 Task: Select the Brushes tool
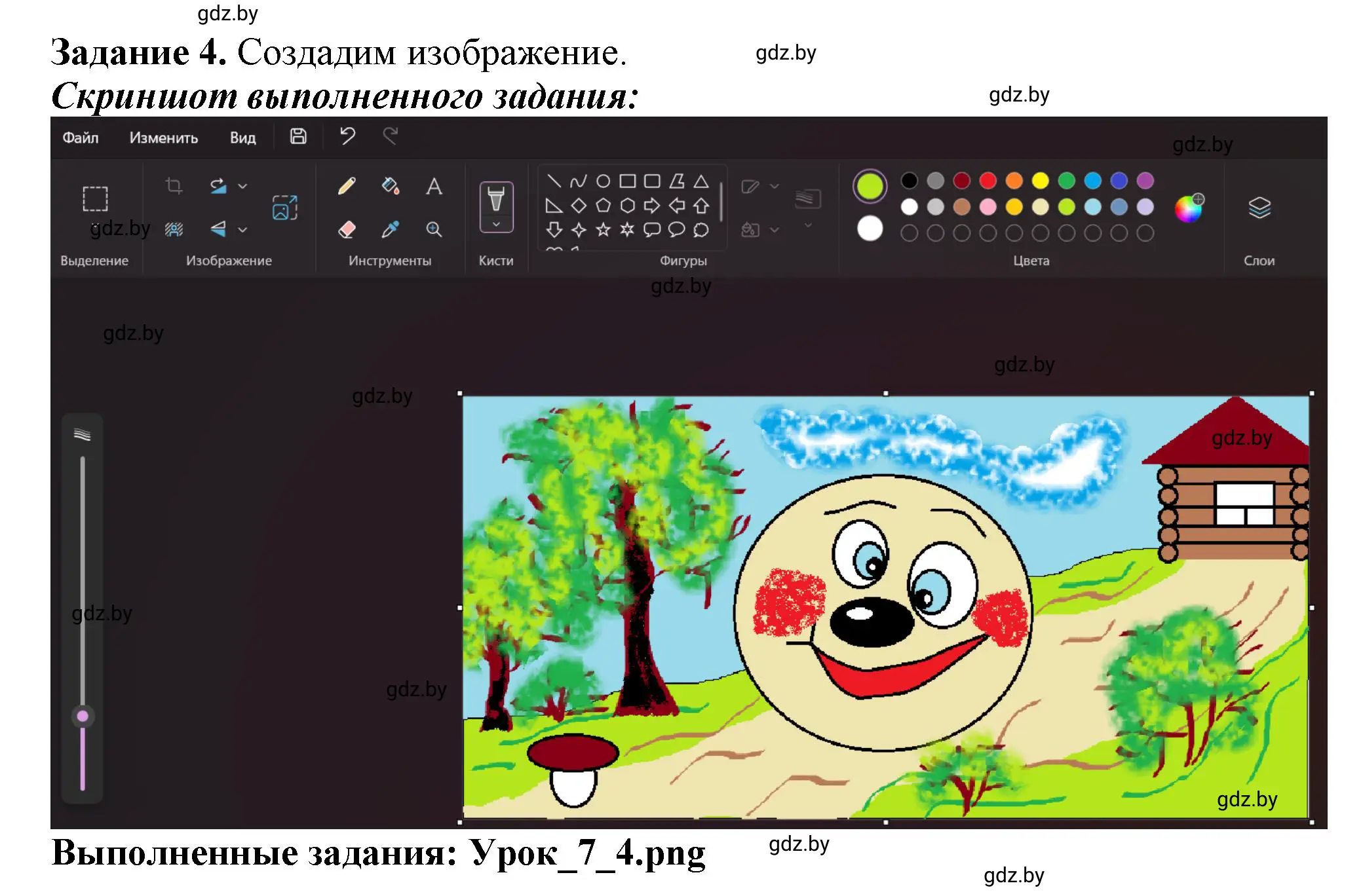tap(496, 198)
